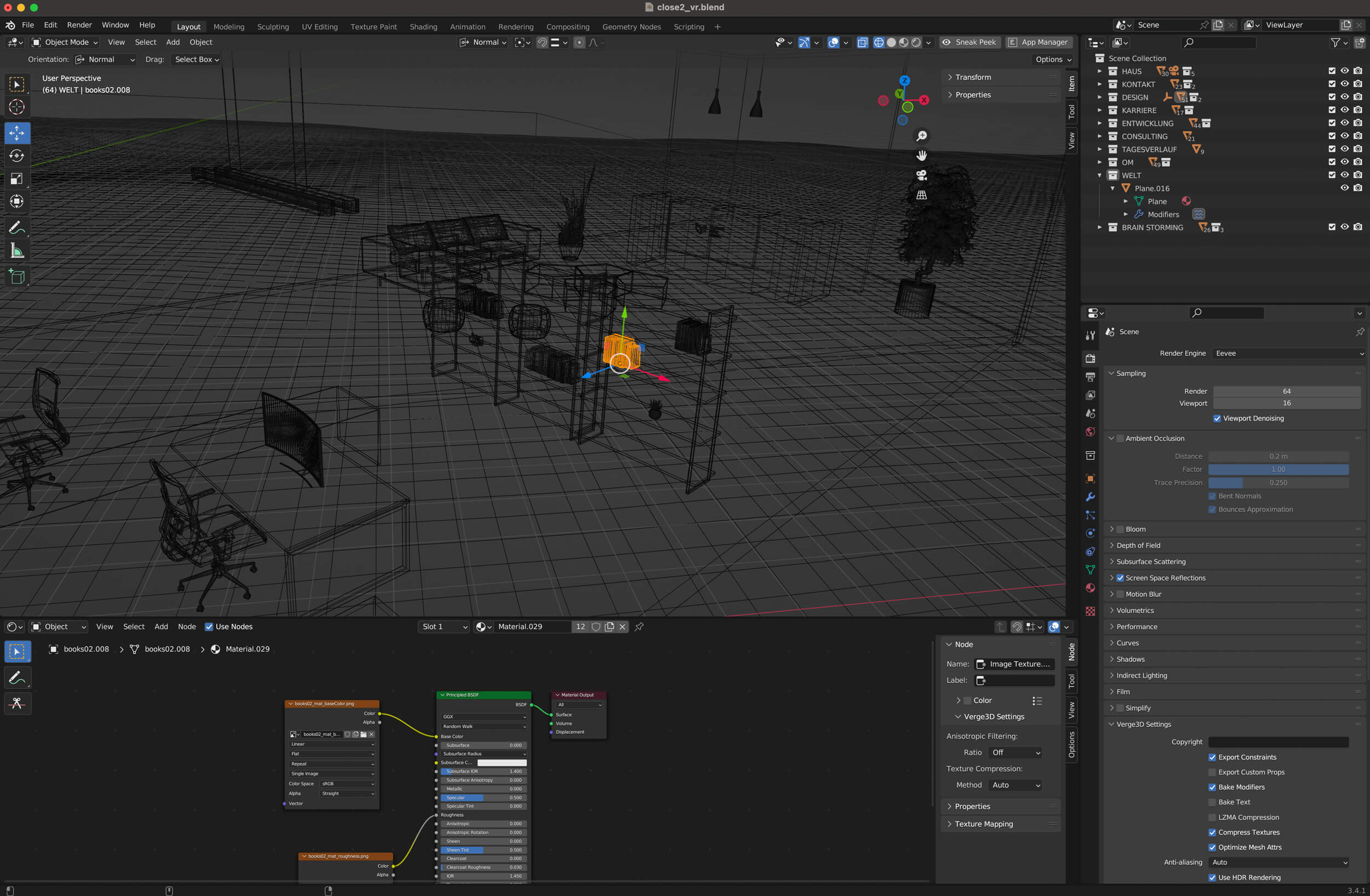The width and height of the screenshot is (1370, 896).
Task: Select the Annotate tool in viewport
Action: 16,228
